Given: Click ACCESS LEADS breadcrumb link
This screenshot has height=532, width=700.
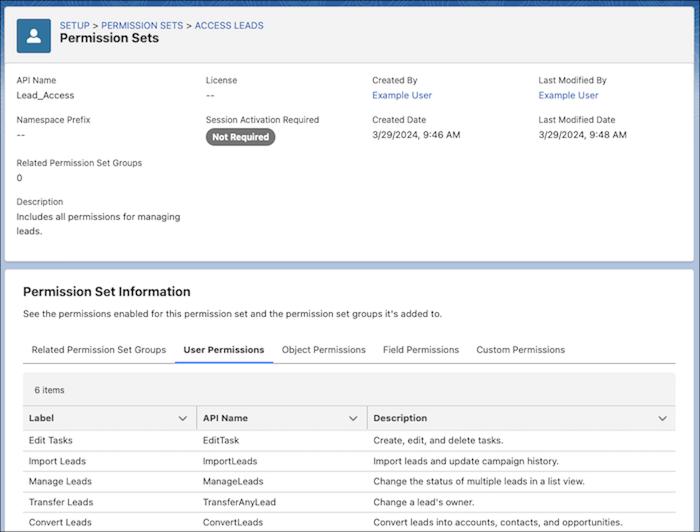Looking at the screenshot, I should click(229, 25).
